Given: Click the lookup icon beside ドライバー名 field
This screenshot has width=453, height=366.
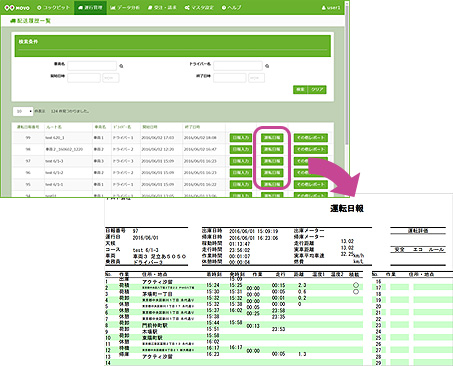Looking at the screenshot, I should 267,66.
